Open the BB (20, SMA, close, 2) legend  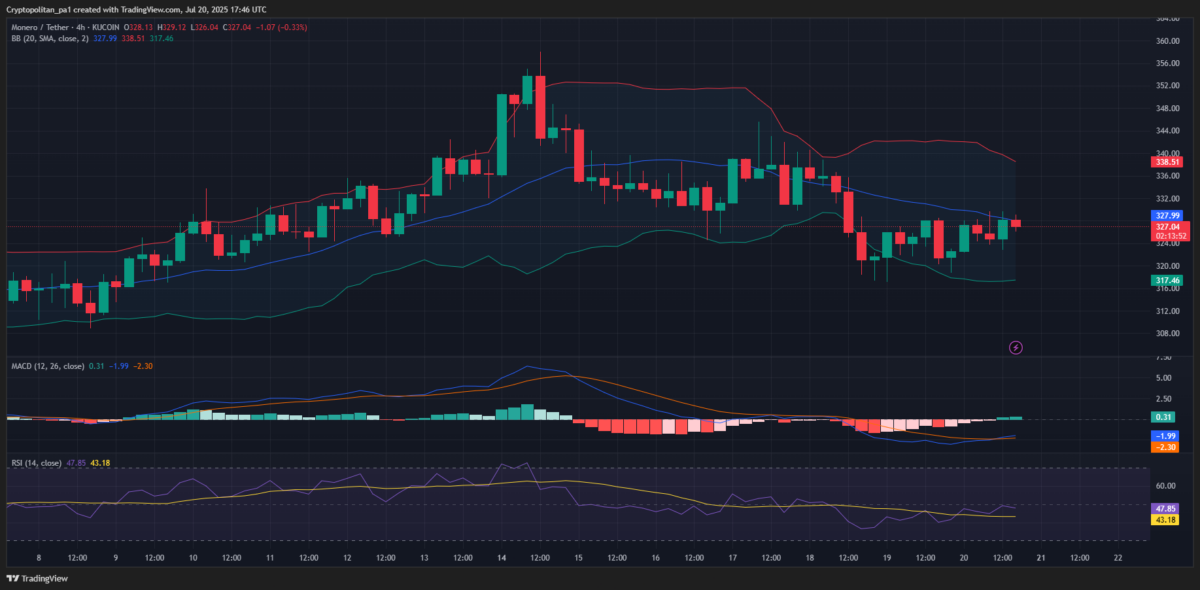(x=48, y=38)
